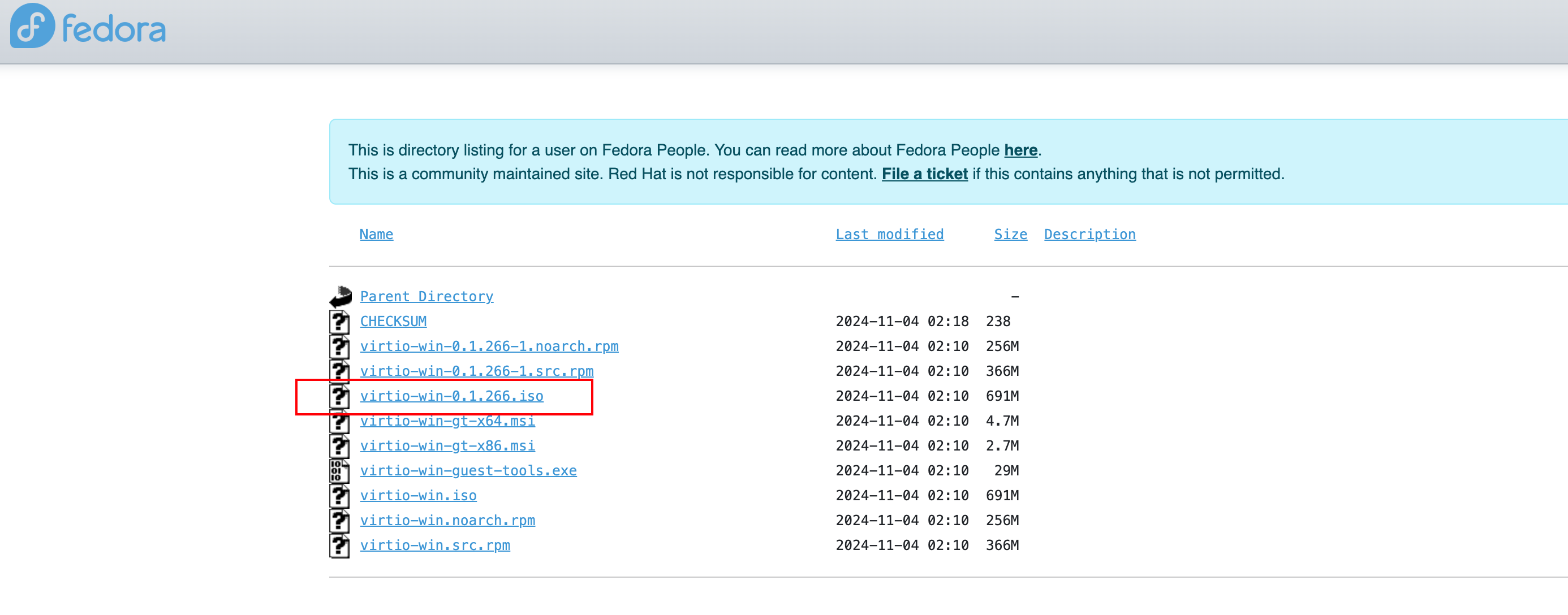Download virtio-win-gt-x64.msi installer

coord(447,421)
